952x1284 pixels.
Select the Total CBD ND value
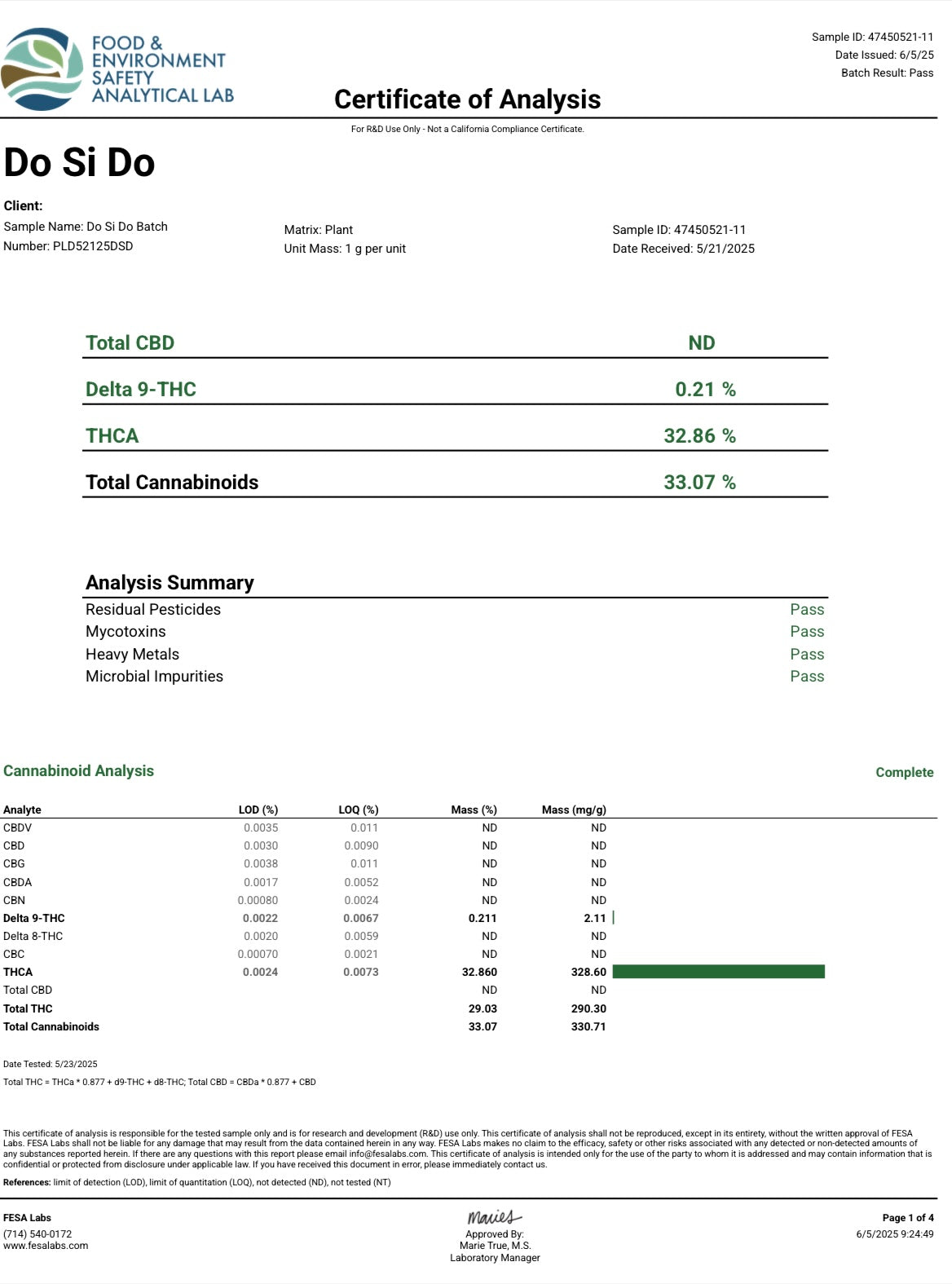point(701,343)
